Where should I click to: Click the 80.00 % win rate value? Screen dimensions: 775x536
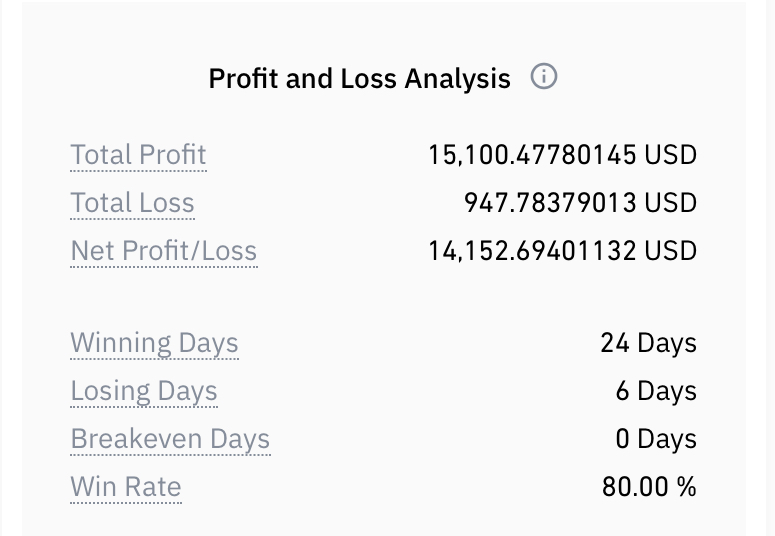point(649,487)
